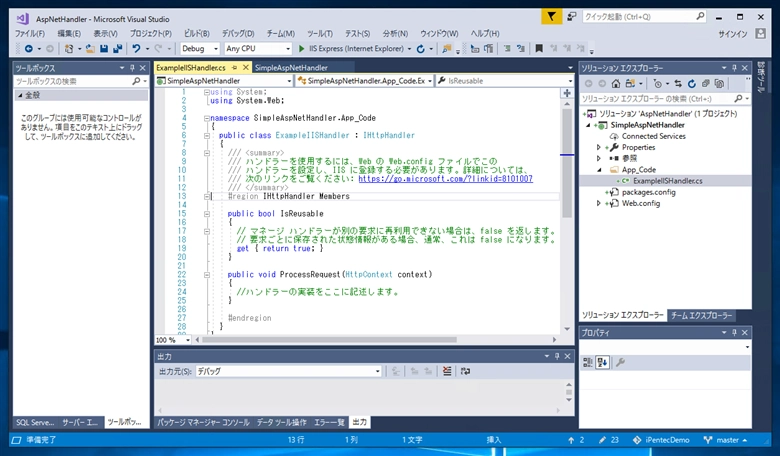
Task: Click the Save All toolbar icon
Action: pyautogui.click(x=117, y=49)
